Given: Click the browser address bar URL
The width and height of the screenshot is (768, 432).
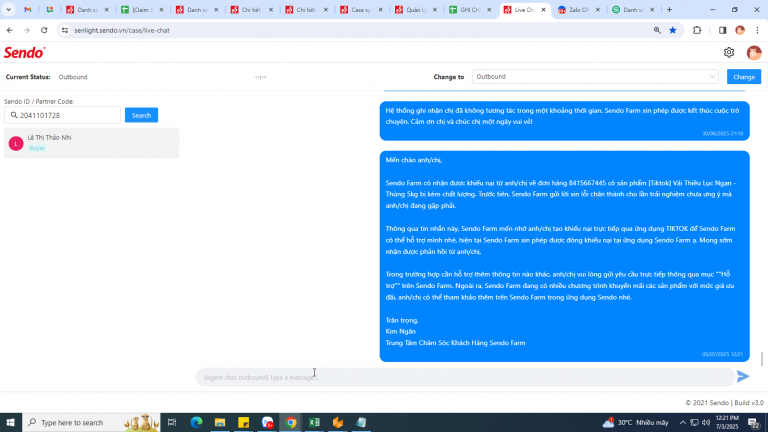Looking at the screenshot, I should click(x=122, y=30).
